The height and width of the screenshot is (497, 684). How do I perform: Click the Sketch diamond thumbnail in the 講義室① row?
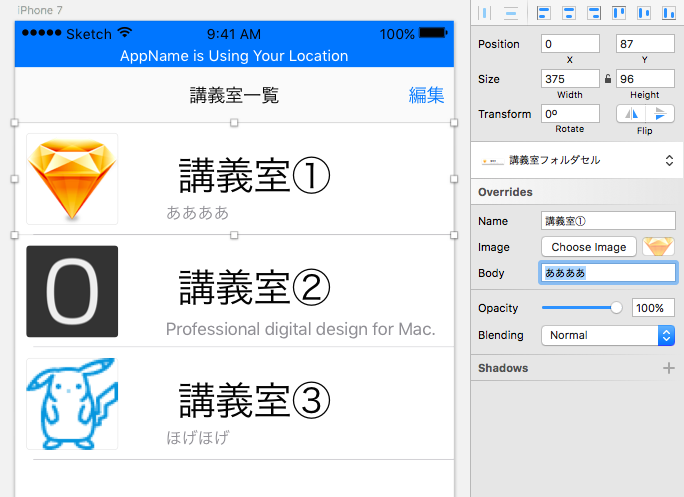(x=72, y=179)
